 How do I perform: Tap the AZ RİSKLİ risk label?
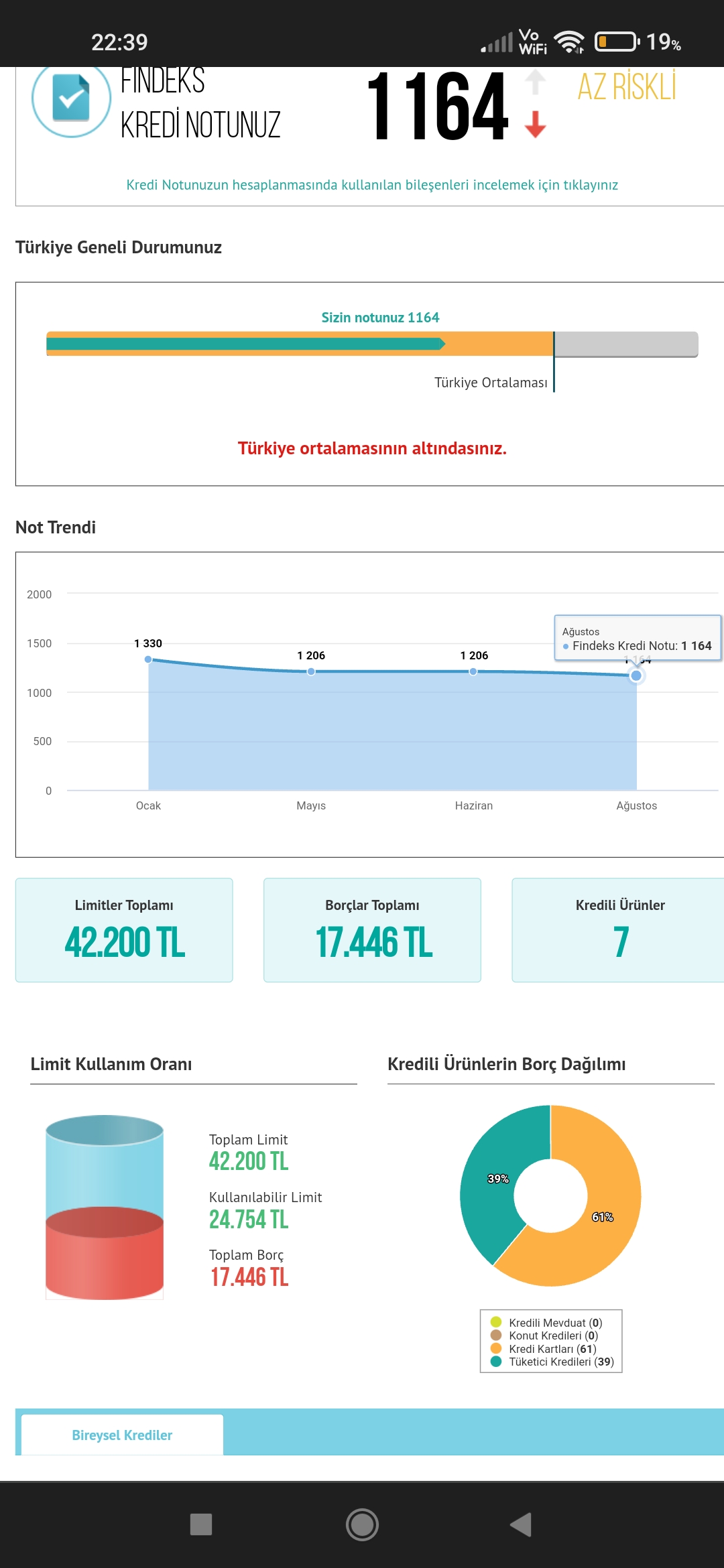click(x=627, y=86)
